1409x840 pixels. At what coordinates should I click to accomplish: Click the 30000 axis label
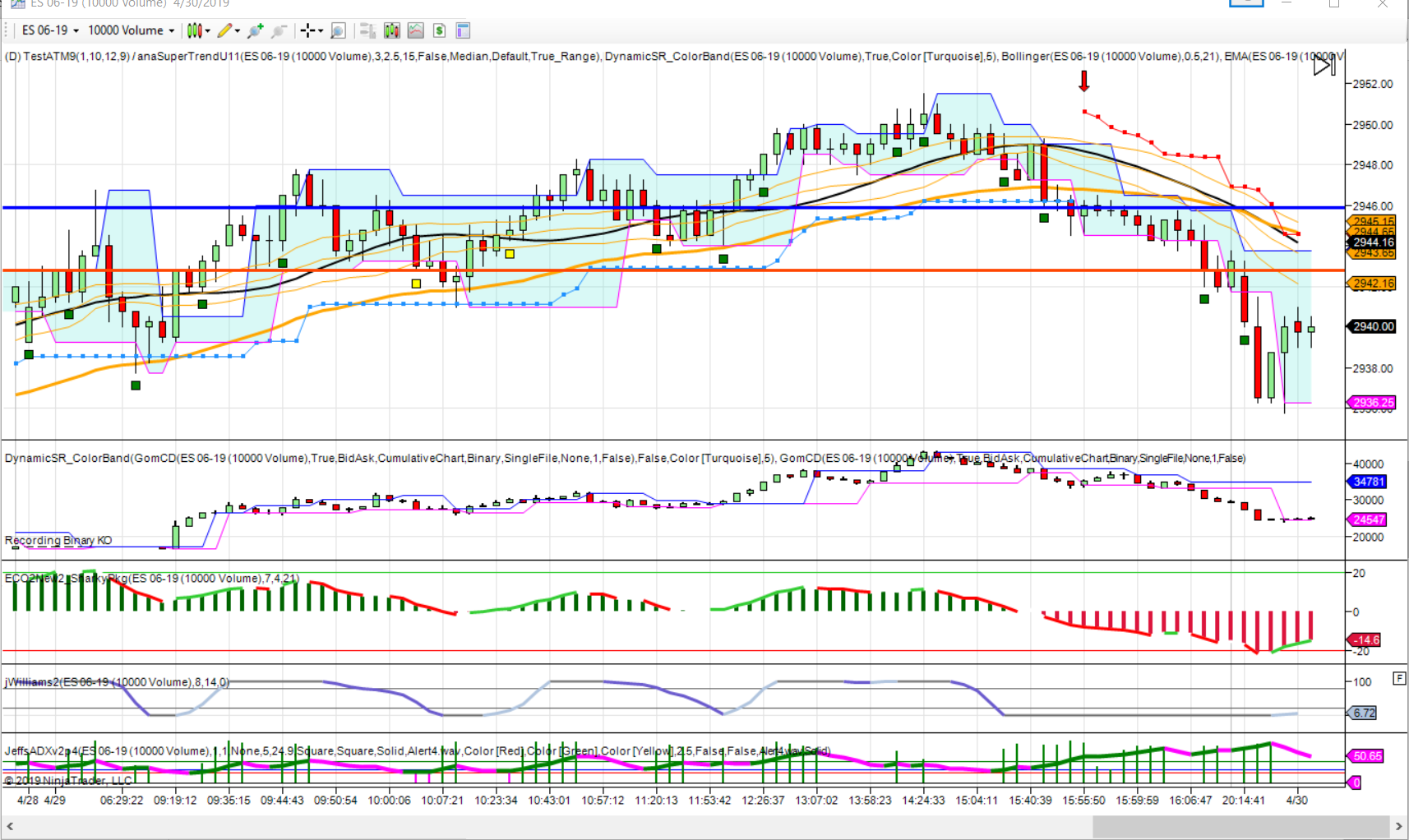tap(1369, 500)
